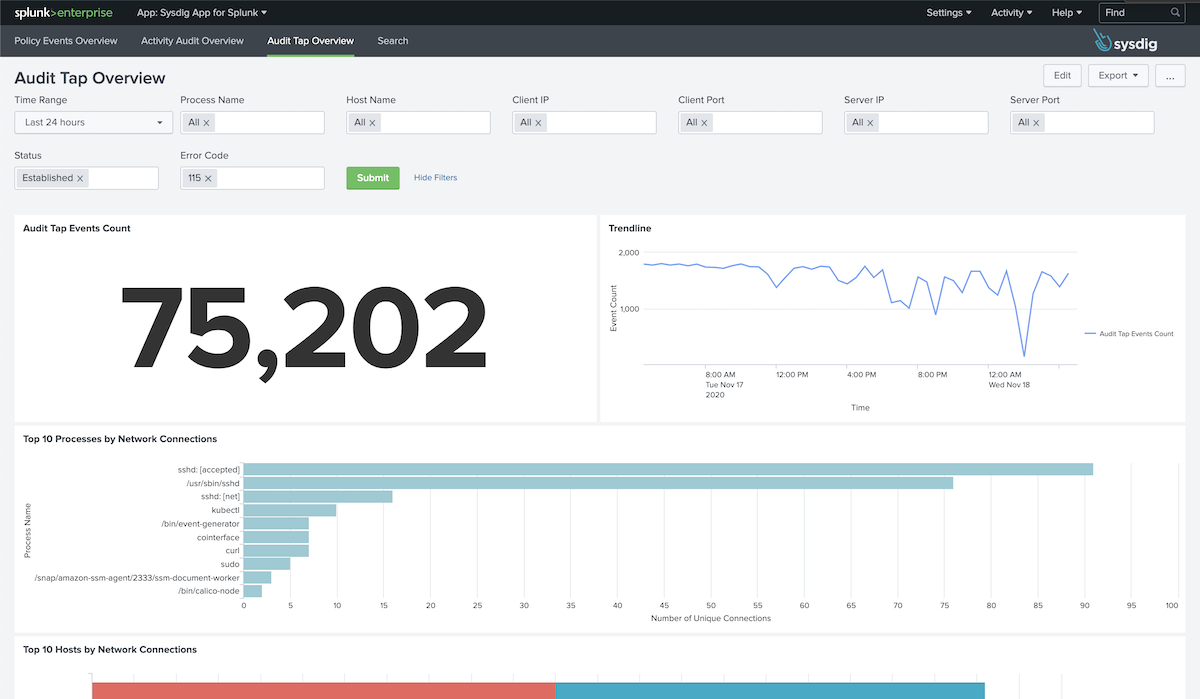
Task: Click the Edit dashboard button
Action: [1061, 76]
